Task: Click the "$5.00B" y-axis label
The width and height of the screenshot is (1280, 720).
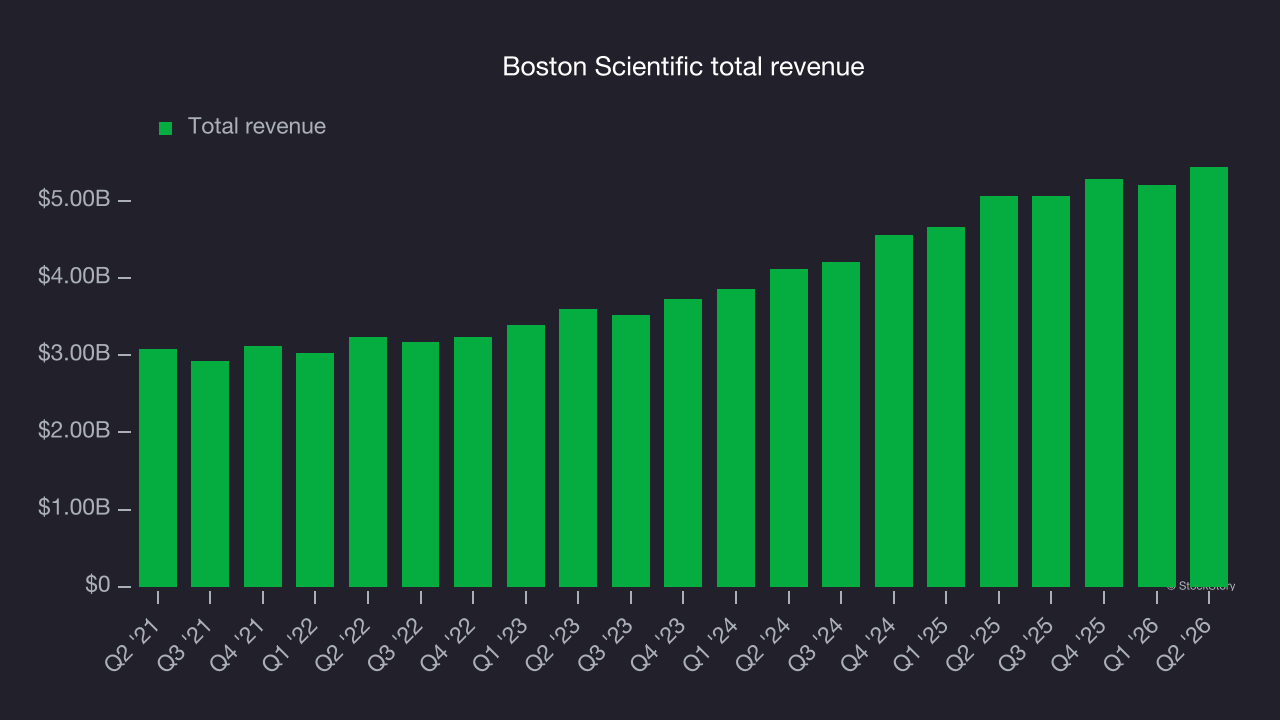Action: 73,199
